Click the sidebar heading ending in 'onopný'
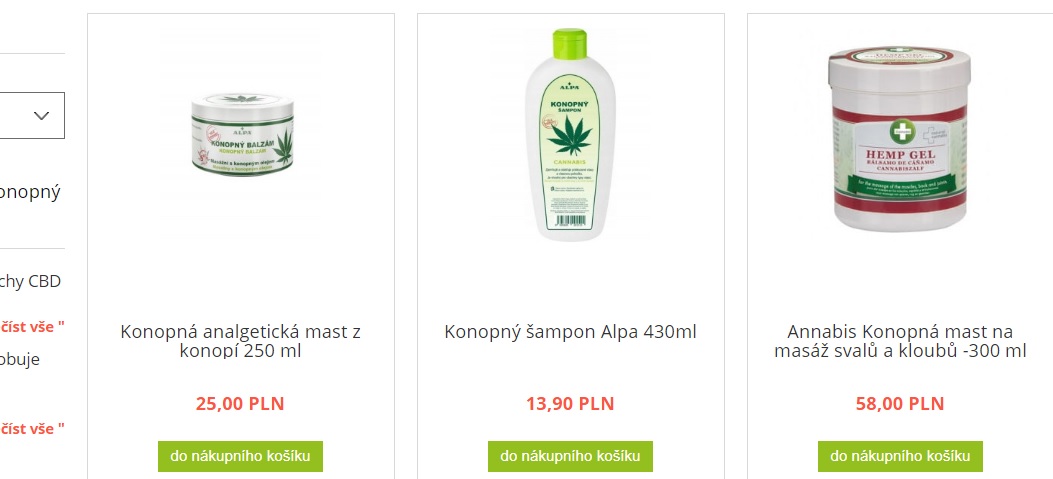Screen dimensions: 1053x479 30,193
